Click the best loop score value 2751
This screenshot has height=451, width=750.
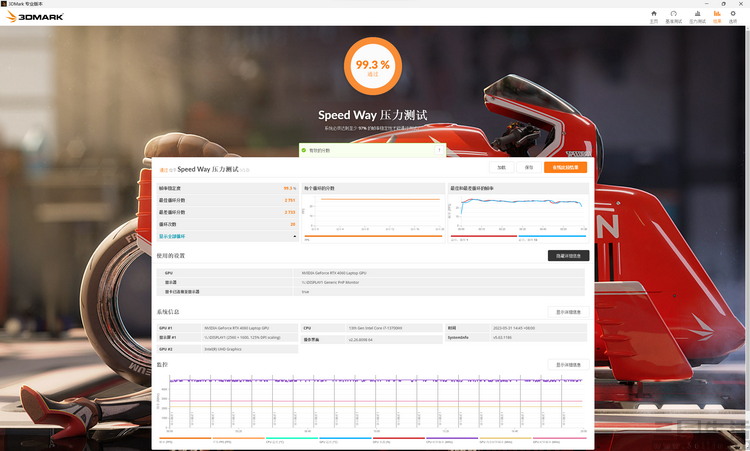click(290, 200)
